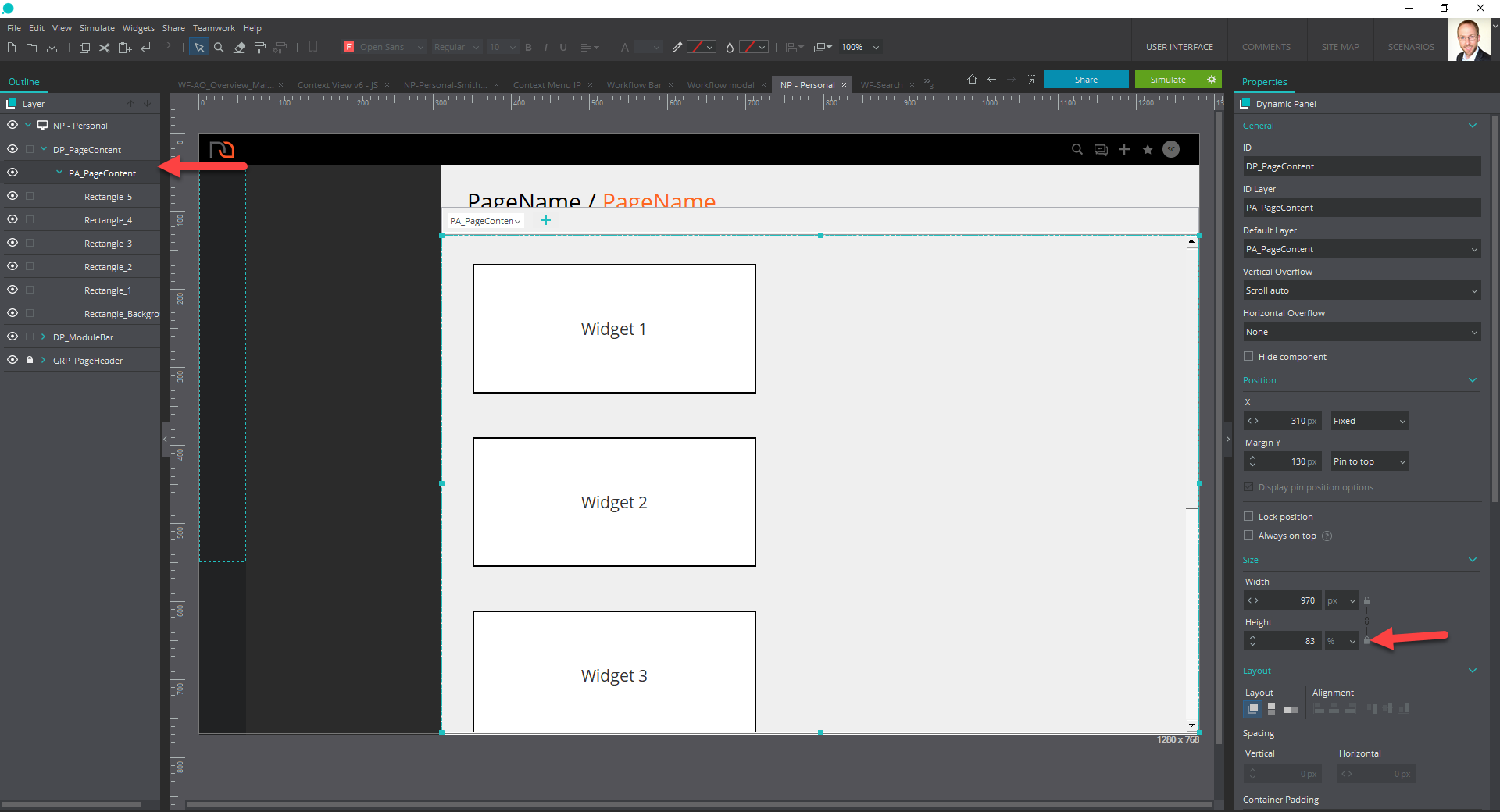This screenshot has height=812, width=1500.
Task: Click the undo arrow icon
Action: tap(146, 48)
